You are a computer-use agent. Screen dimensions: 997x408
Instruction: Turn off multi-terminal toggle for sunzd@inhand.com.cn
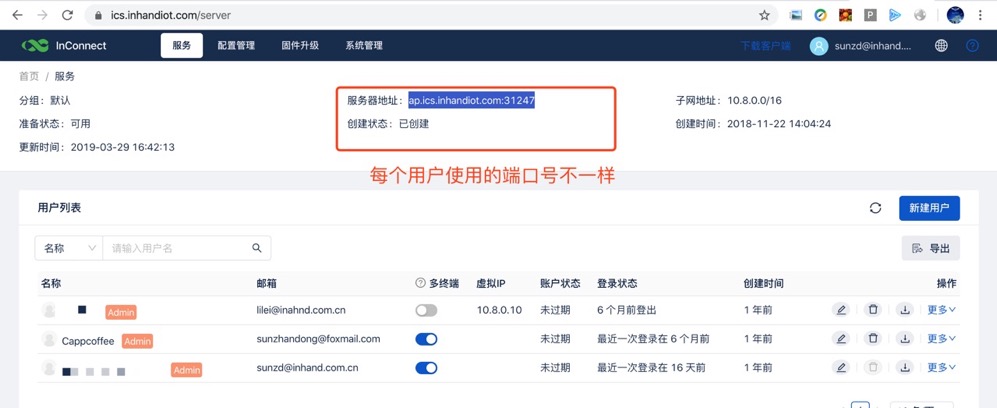tap(426, 368)
